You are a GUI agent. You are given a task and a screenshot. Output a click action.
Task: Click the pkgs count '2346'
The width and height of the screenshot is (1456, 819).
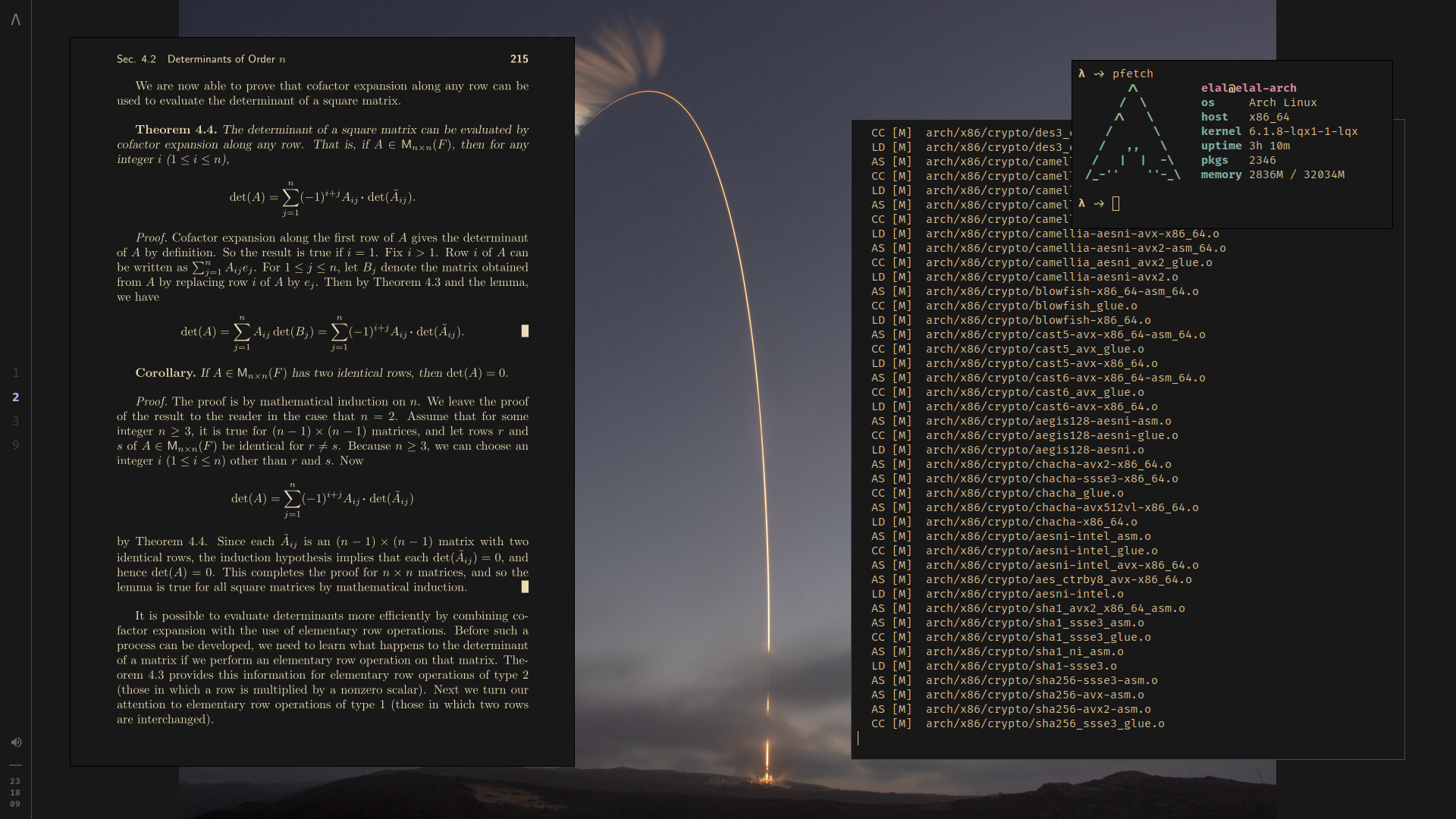(1263, 160)
